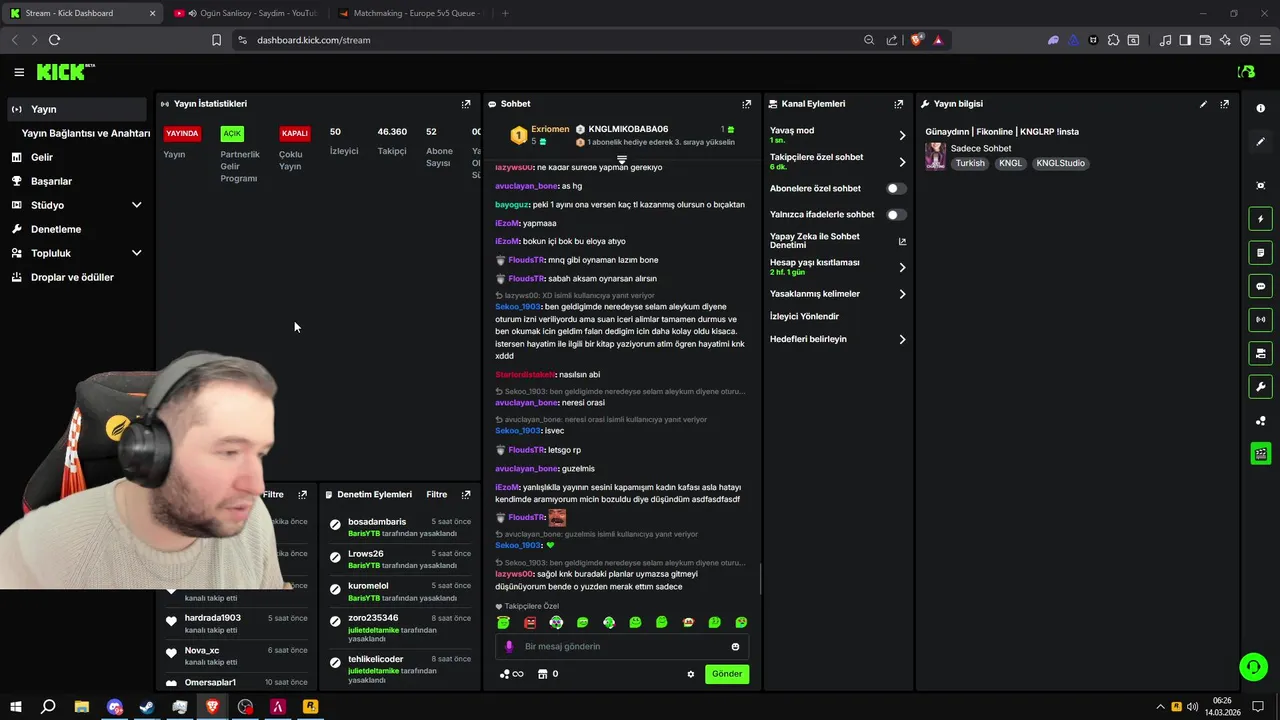This screenshot has height=720, width=1280.
Task: Click username FloudsTR saying letsgo rp
Action: point(526,450)
